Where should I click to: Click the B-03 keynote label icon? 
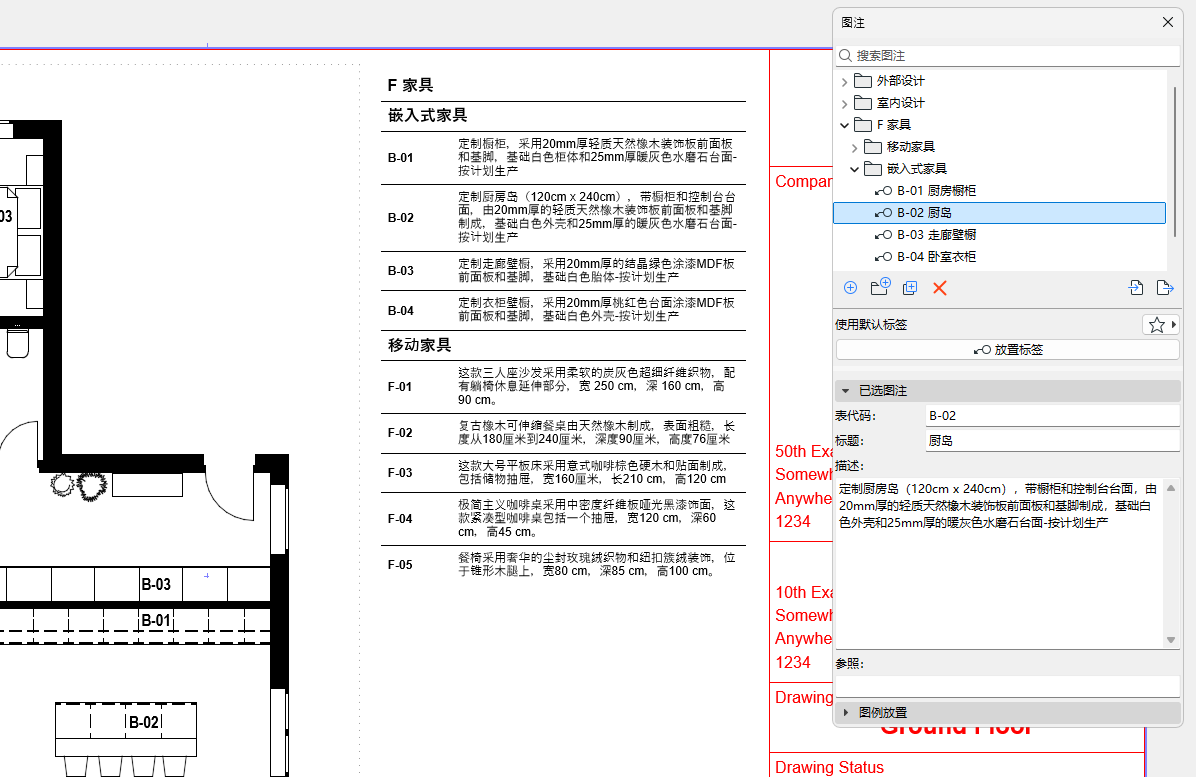883,236
